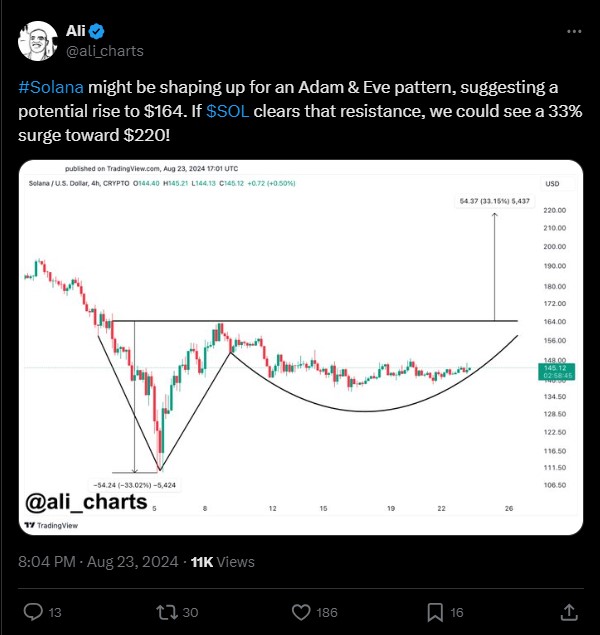Click the reply speech bubble icon
The image size is (600, 635).
pos(33,612)
